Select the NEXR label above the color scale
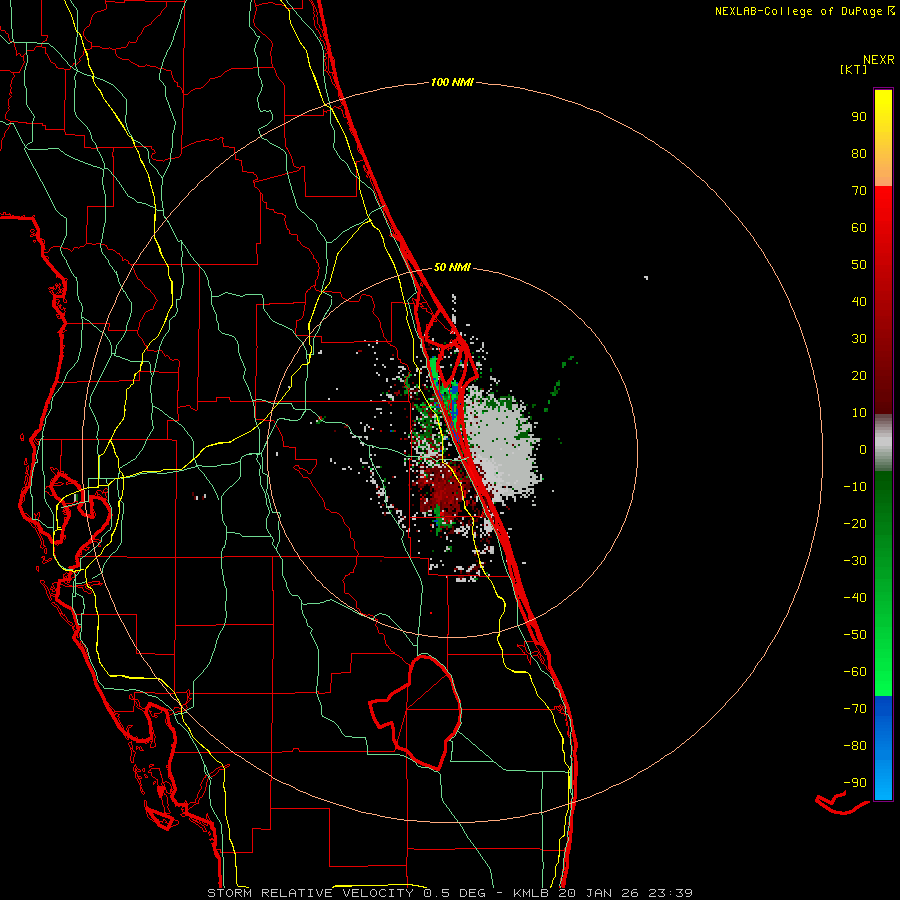 click(879, 60)
